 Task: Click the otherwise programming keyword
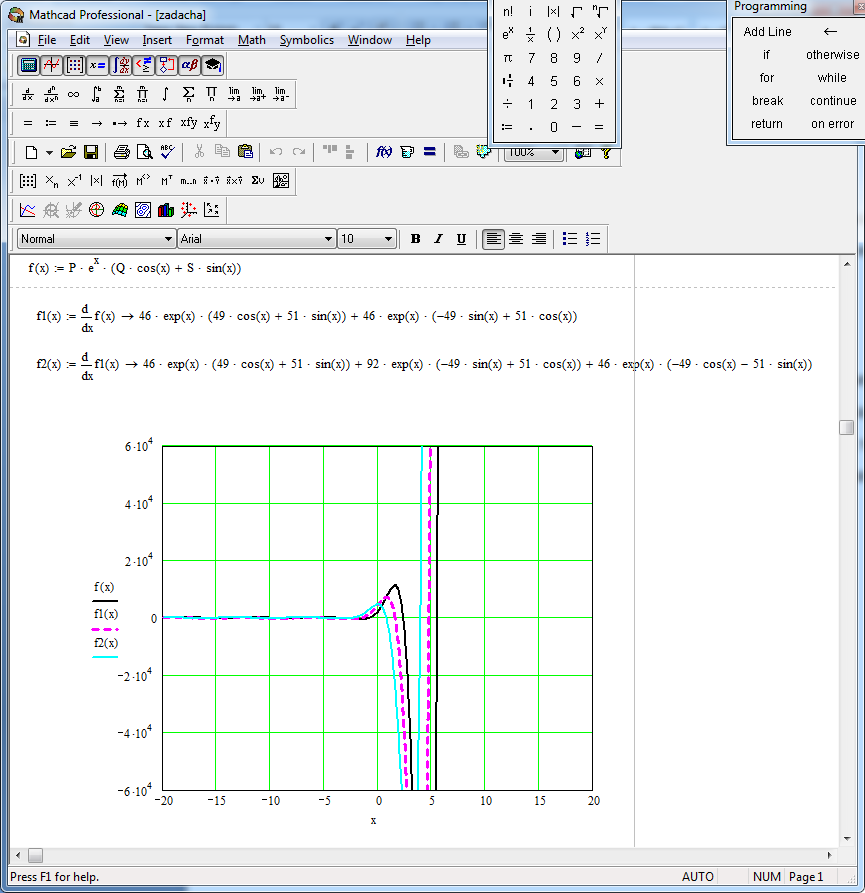coord(832,55)
